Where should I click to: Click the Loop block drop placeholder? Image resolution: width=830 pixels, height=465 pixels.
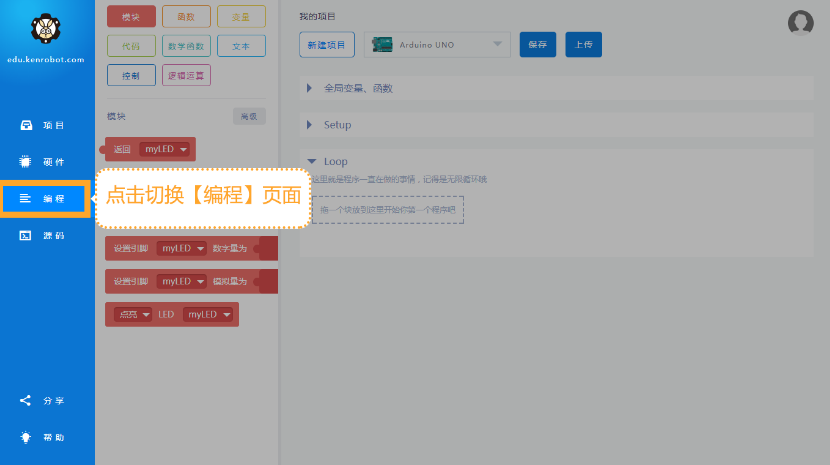click(x=388, y=210)
